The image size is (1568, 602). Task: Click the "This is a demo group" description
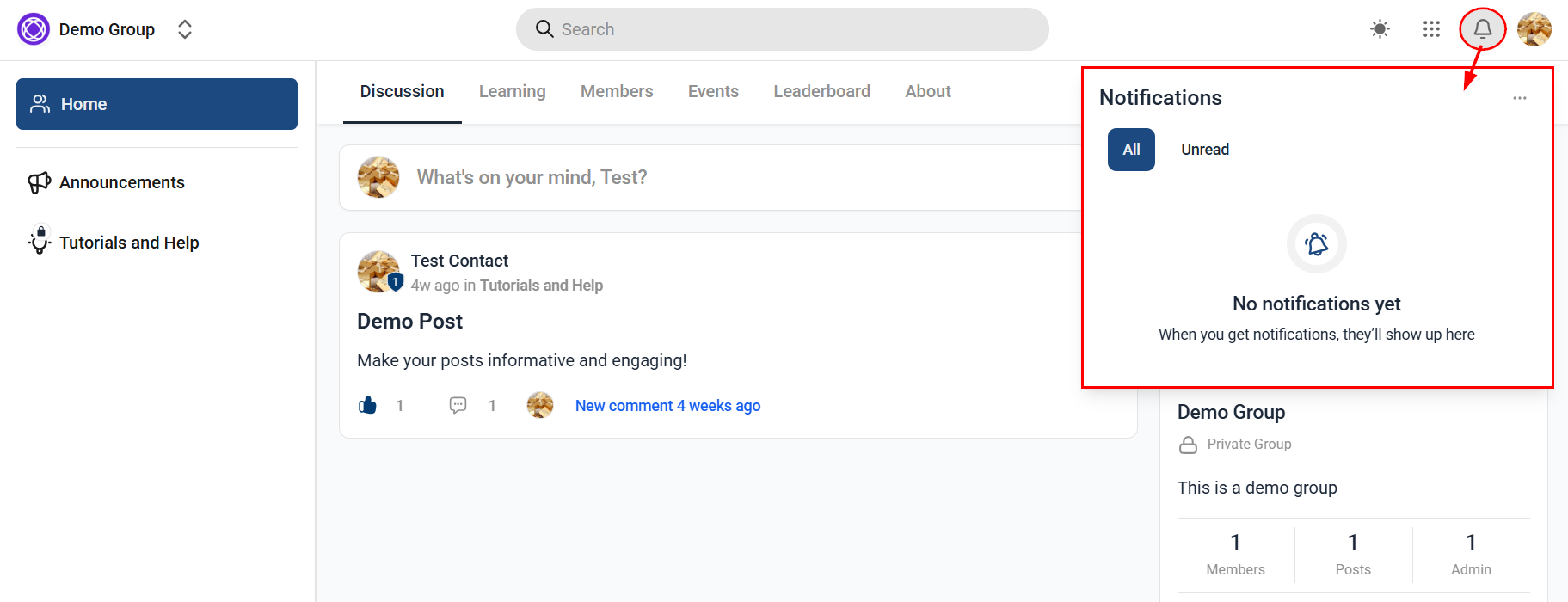[1257, 488]
